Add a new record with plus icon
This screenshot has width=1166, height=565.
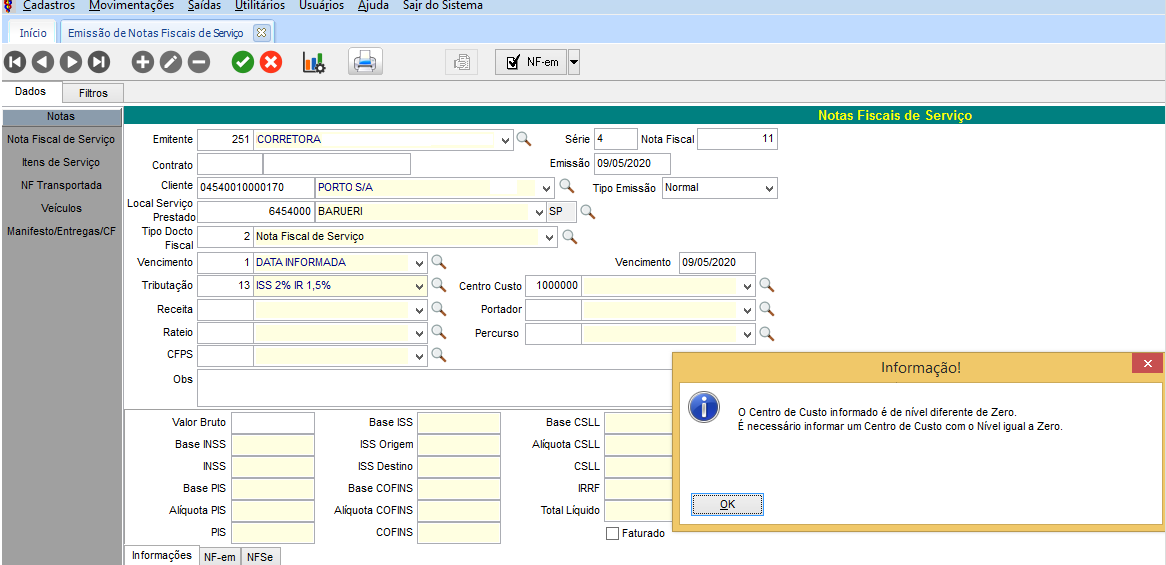[143, 62]
